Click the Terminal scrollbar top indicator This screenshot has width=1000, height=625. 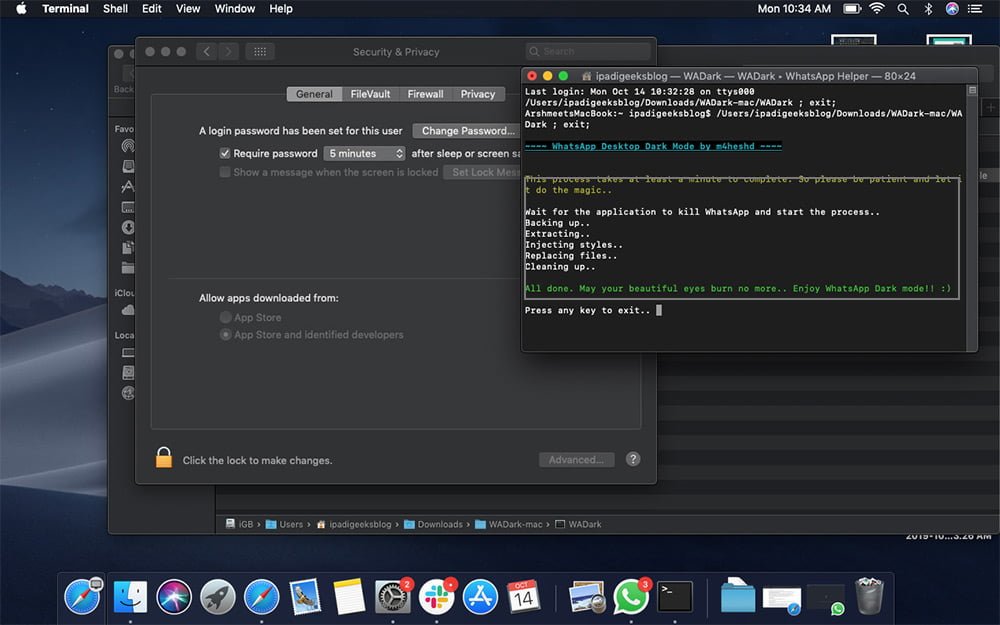tap(972, 91)
